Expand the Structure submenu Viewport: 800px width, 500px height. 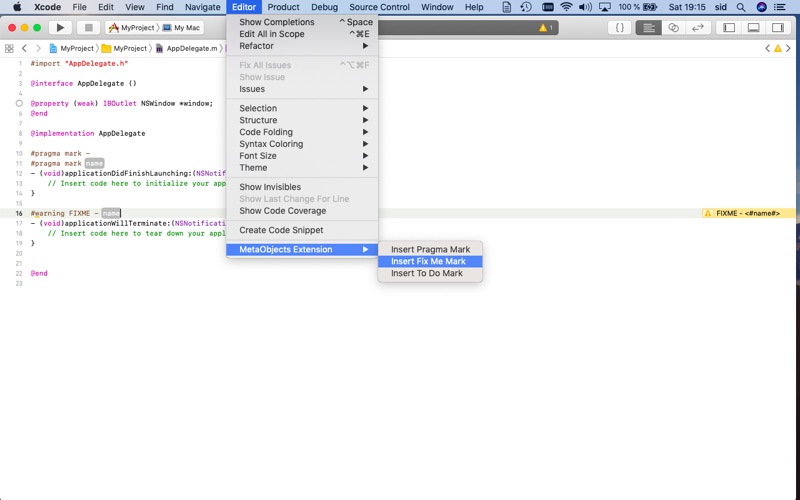(x=302, y=120)
